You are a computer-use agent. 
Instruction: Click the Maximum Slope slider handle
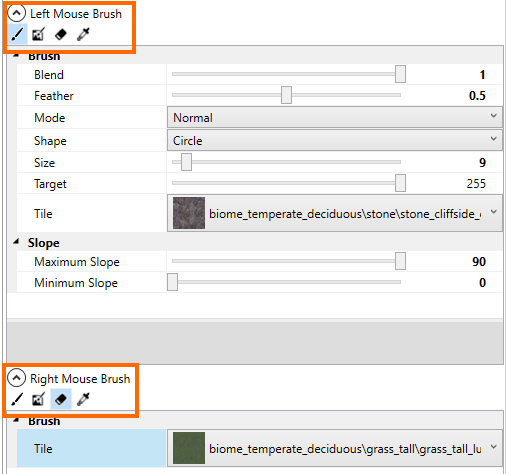400,261
